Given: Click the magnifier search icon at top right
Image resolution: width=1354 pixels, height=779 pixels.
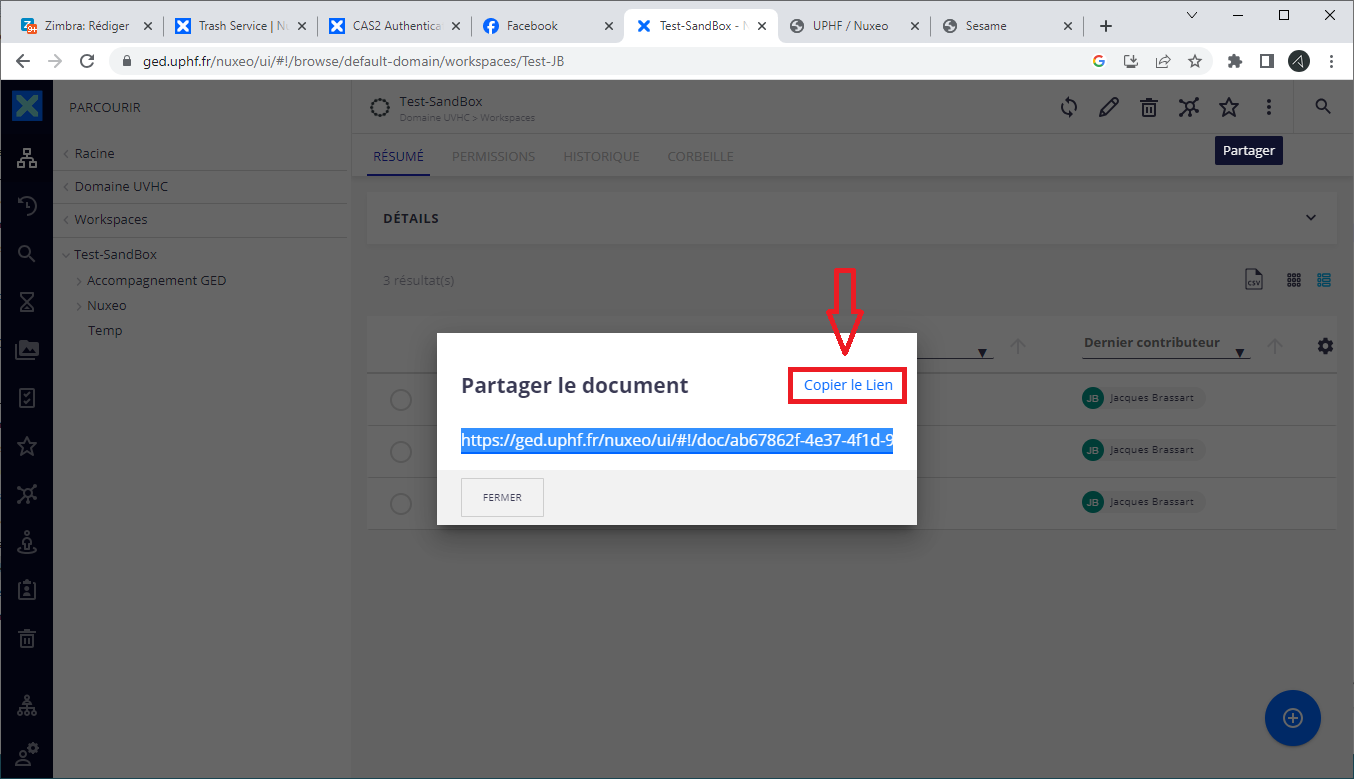Looking at the screenshot, I should click(1323, 107).
